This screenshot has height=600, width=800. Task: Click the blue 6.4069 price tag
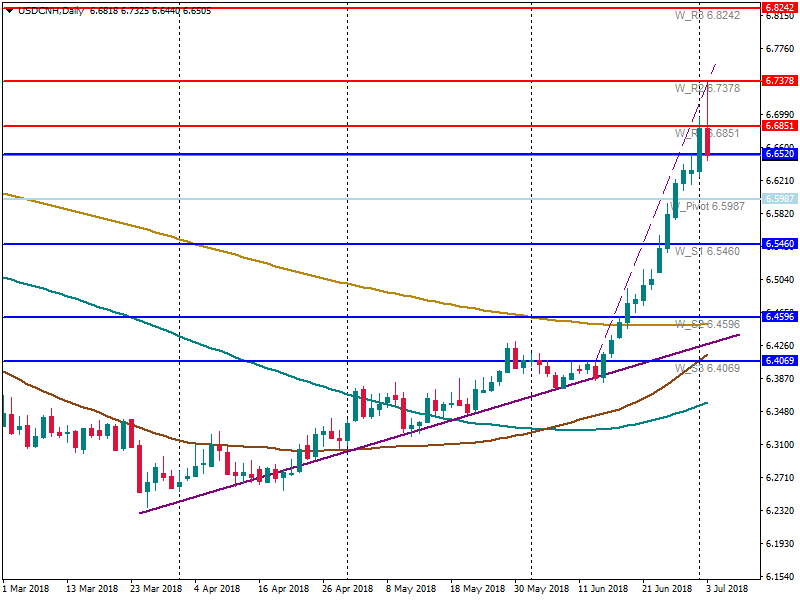778,360
